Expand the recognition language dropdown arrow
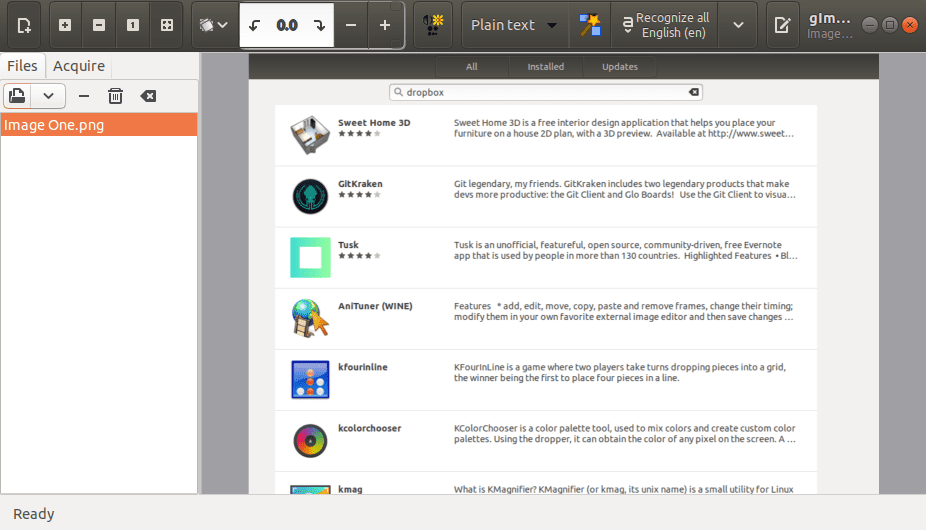 (738, 25)
